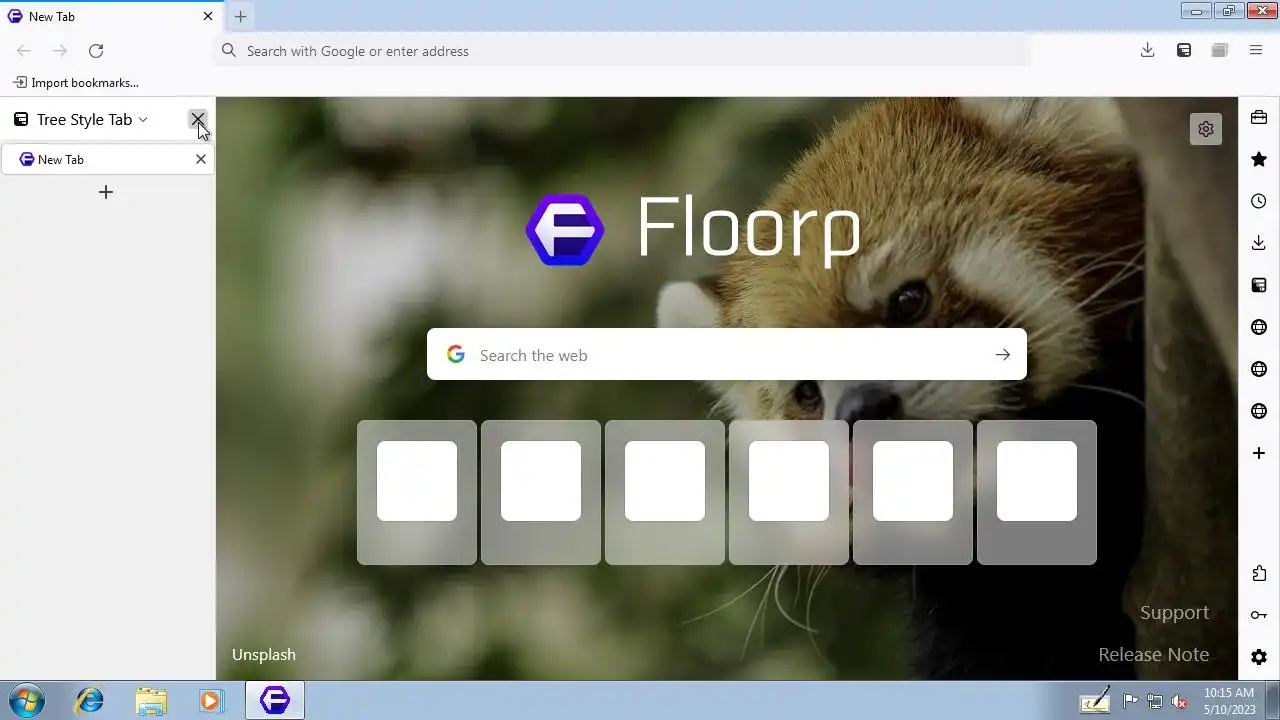The width and height of the screenshot is (1280, 720).
Task: Open the Windows Start menu
Action: [27, 700]
